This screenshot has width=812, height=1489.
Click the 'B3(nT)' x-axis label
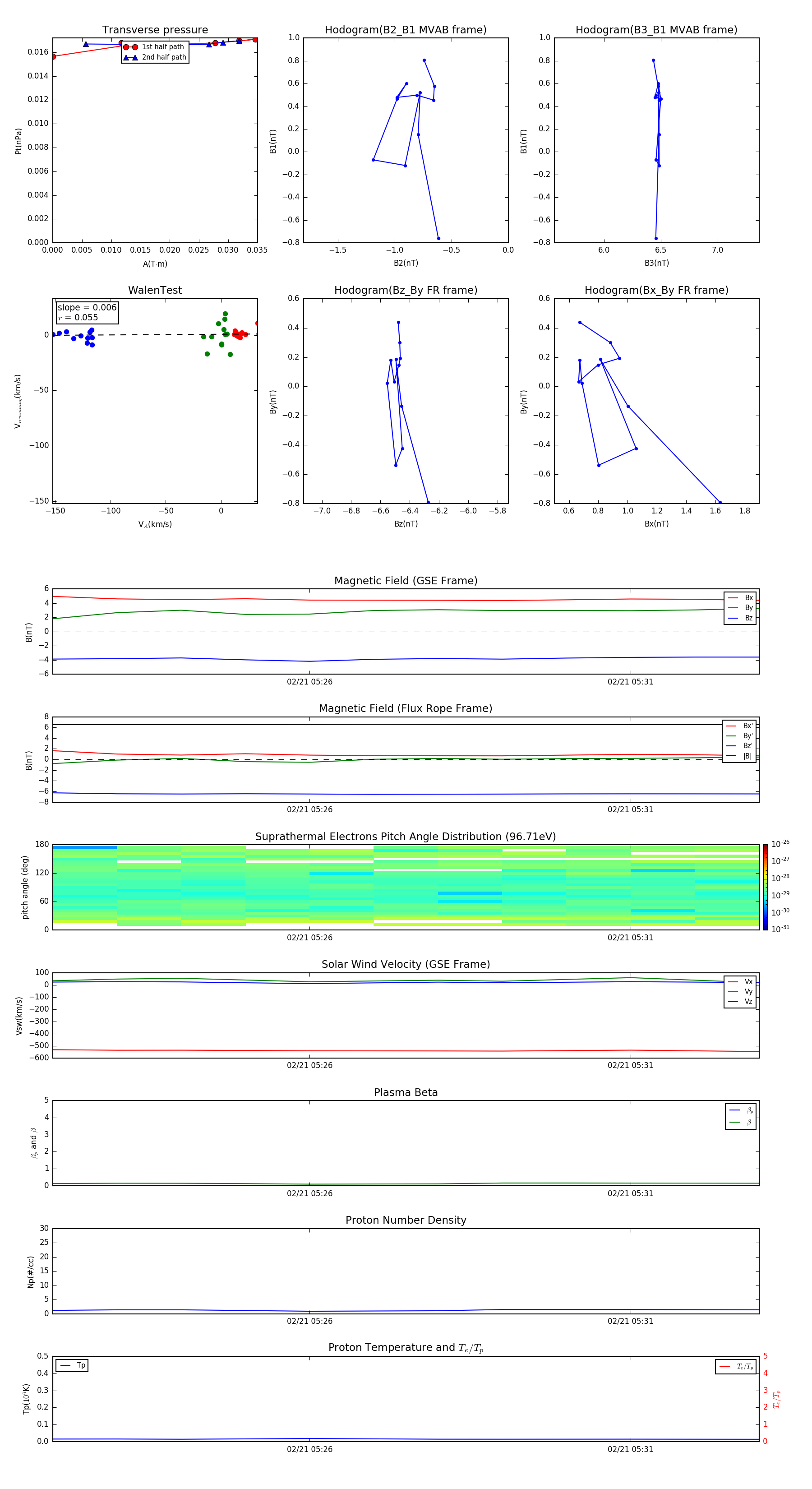tap(656, 263)
